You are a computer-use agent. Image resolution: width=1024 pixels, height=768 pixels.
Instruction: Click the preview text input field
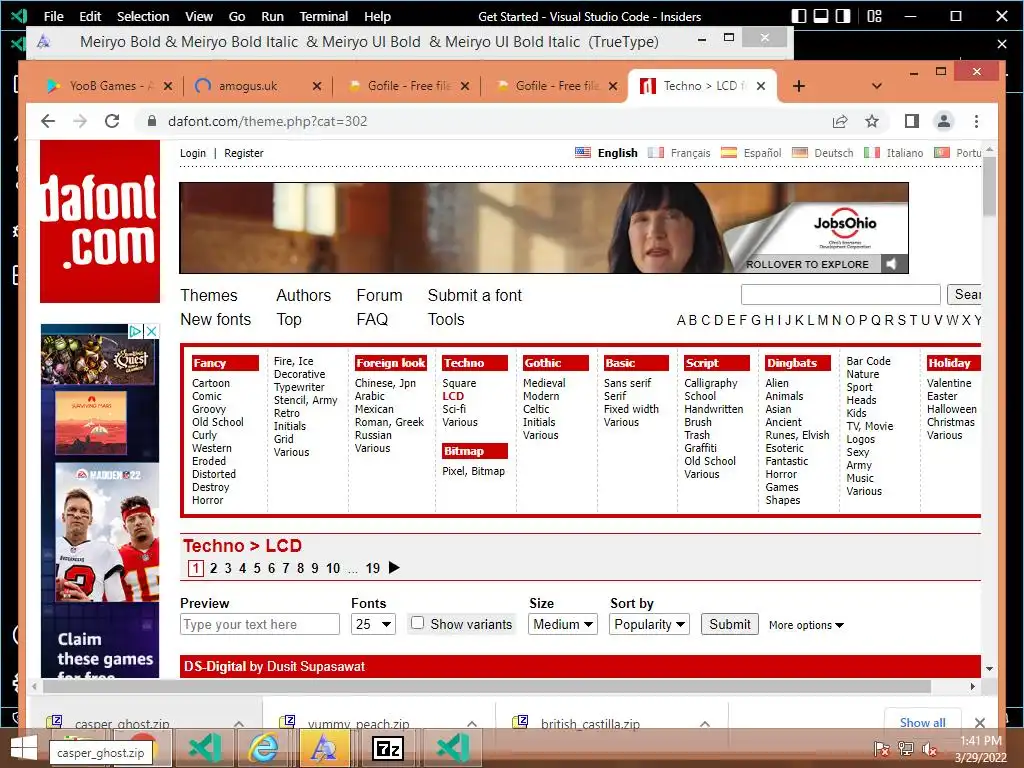point(260,624)
